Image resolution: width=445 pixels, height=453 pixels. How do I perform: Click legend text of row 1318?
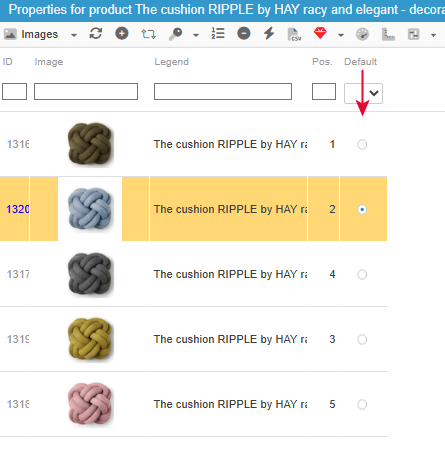tap(230, 404)
